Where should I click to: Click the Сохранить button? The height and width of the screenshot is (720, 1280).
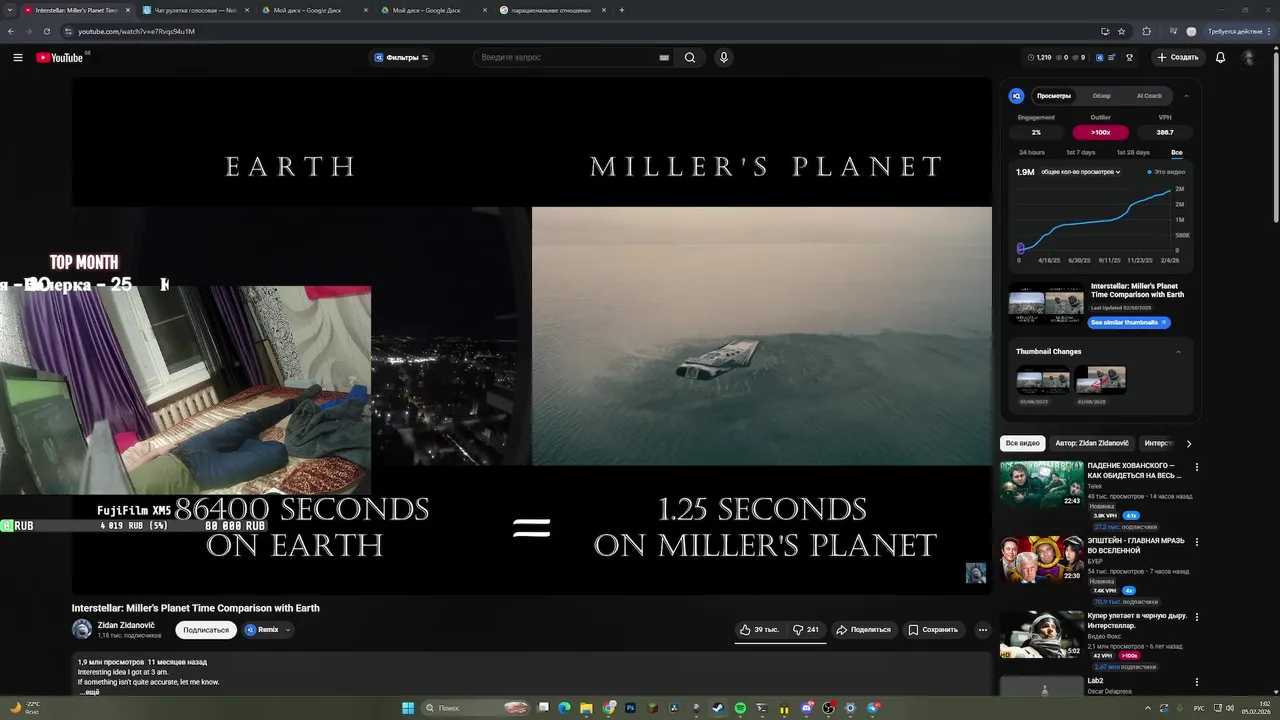[933, 630]
